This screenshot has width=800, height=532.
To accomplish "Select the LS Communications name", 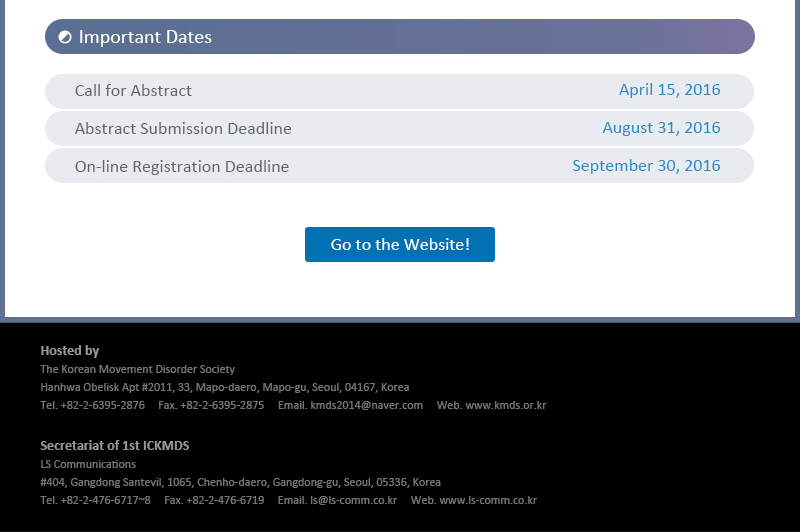I will pyautogui.click(x=88, y=464).
